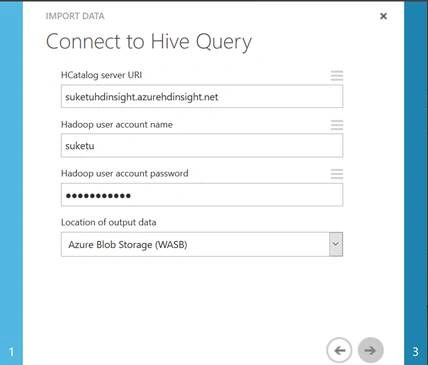Open Hadoop user account name menu icon

(x=337, y=125)
